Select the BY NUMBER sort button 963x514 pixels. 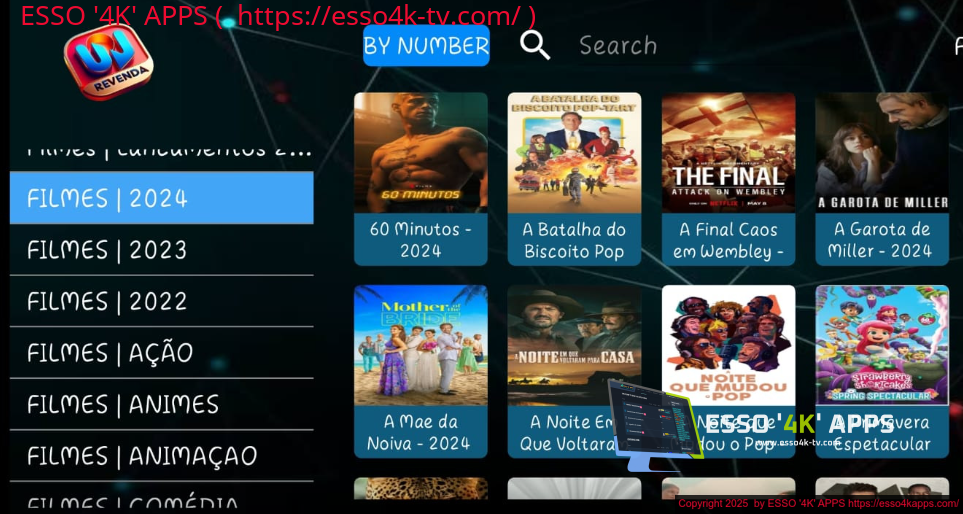[x=426, y=45]
